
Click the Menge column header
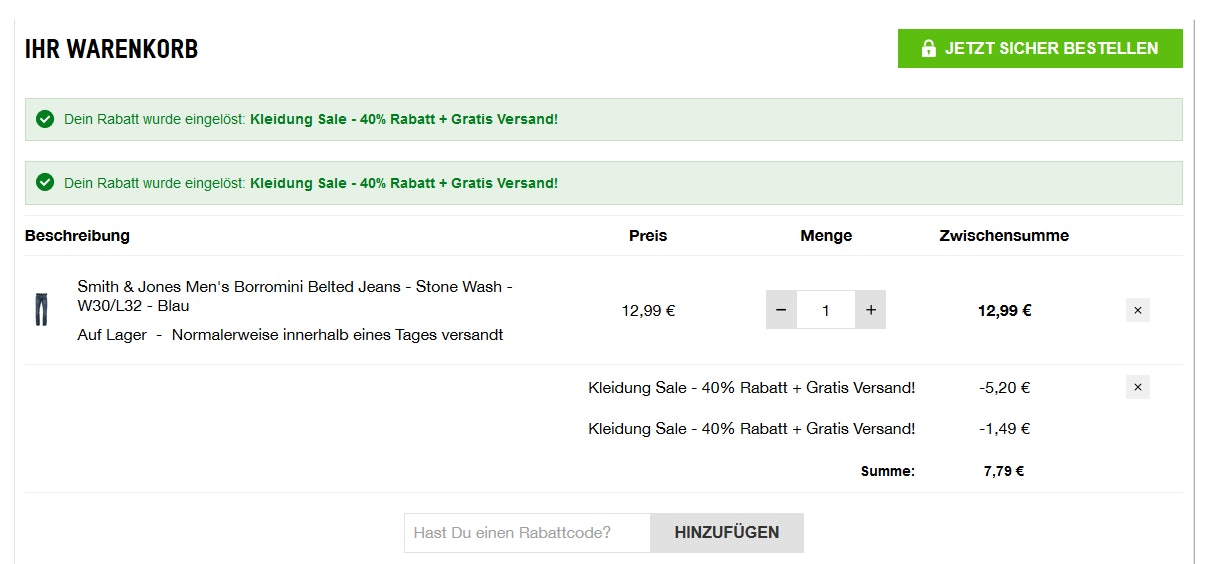tap(826, 236)
